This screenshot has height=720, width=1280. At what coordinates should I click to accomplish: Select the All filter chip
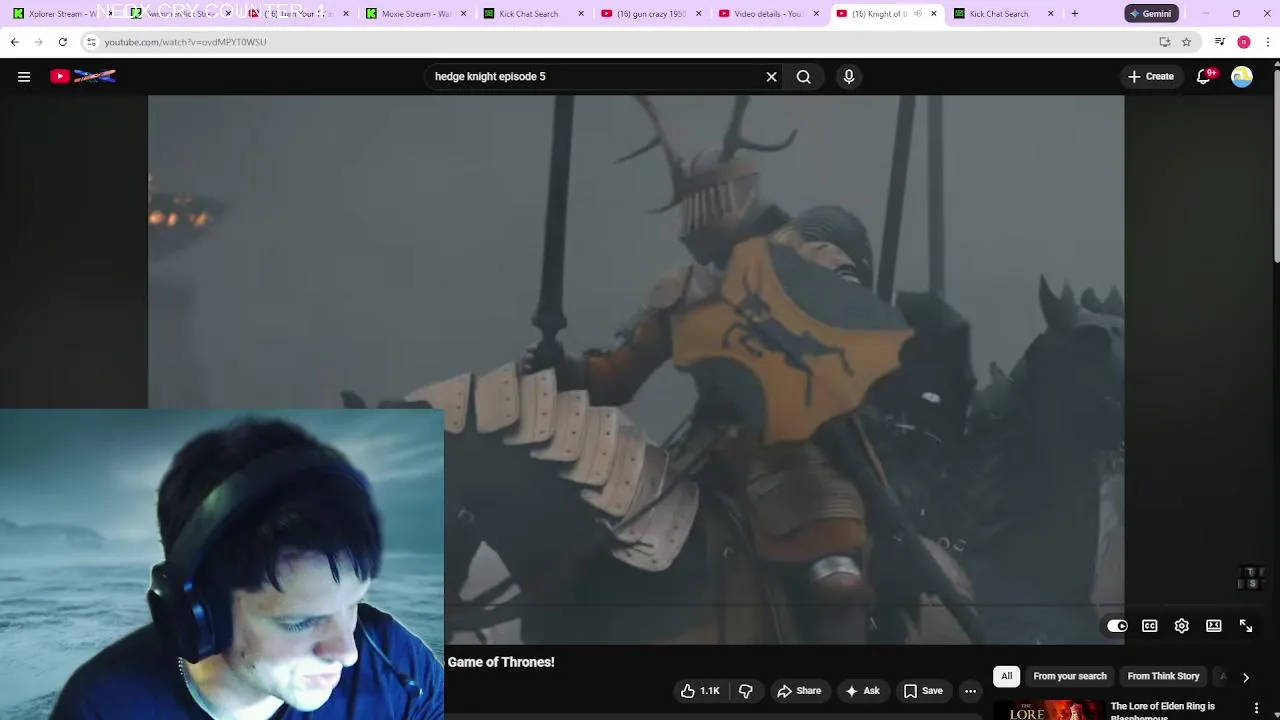click(1007, 676)
